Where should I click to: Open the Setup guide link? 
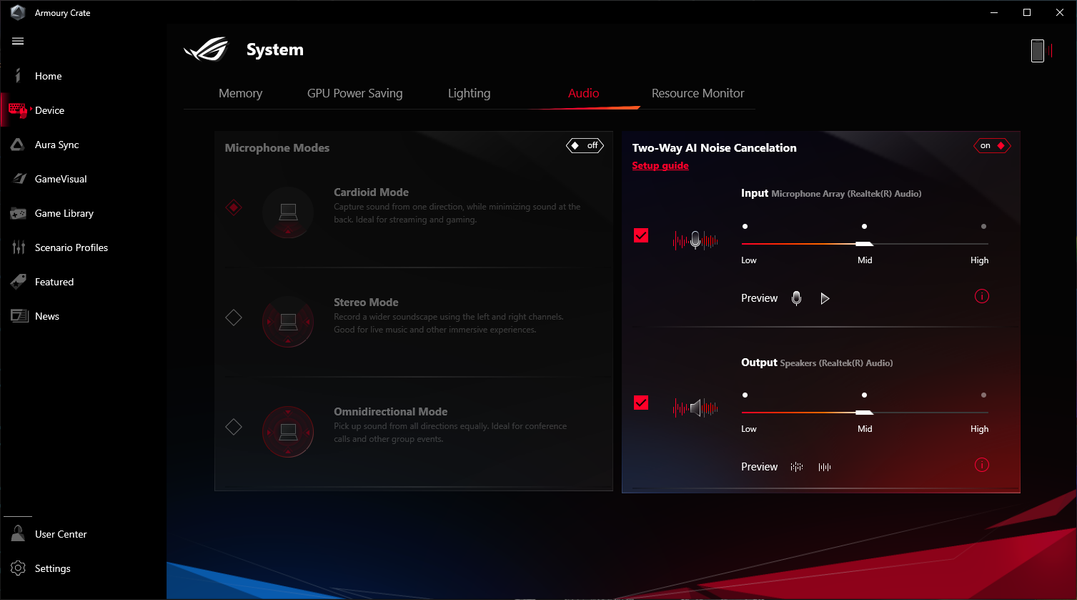(x=660, y=165)
